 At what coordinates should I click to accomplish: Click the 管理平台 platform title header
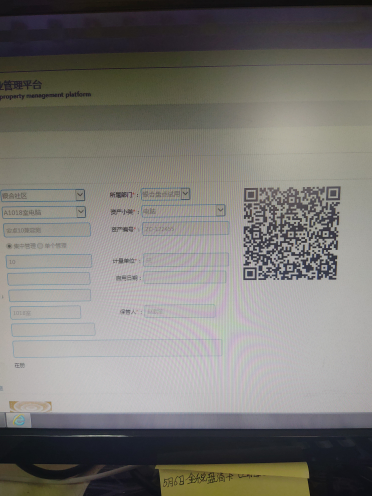21,85
